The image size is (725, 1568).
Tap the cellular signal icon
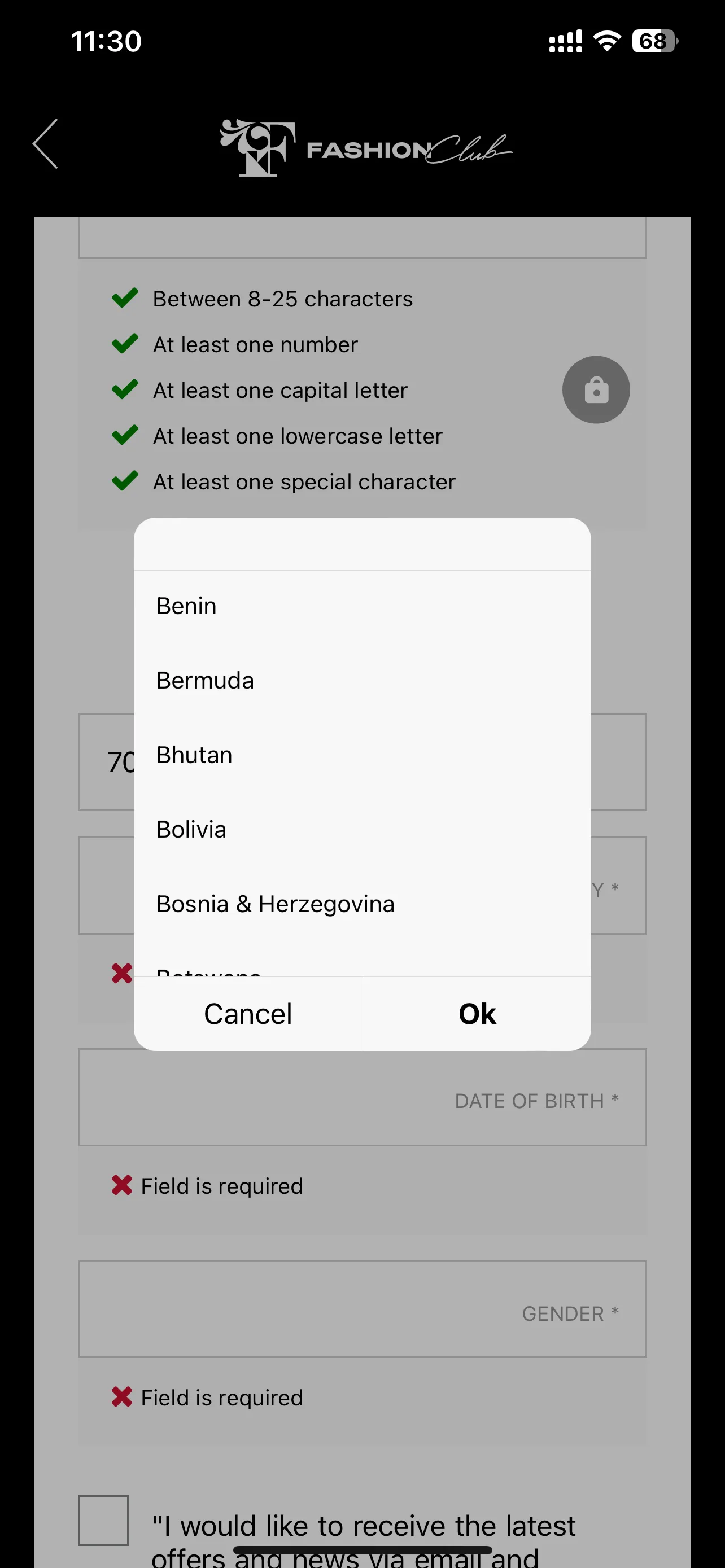[x=566, y=41]
